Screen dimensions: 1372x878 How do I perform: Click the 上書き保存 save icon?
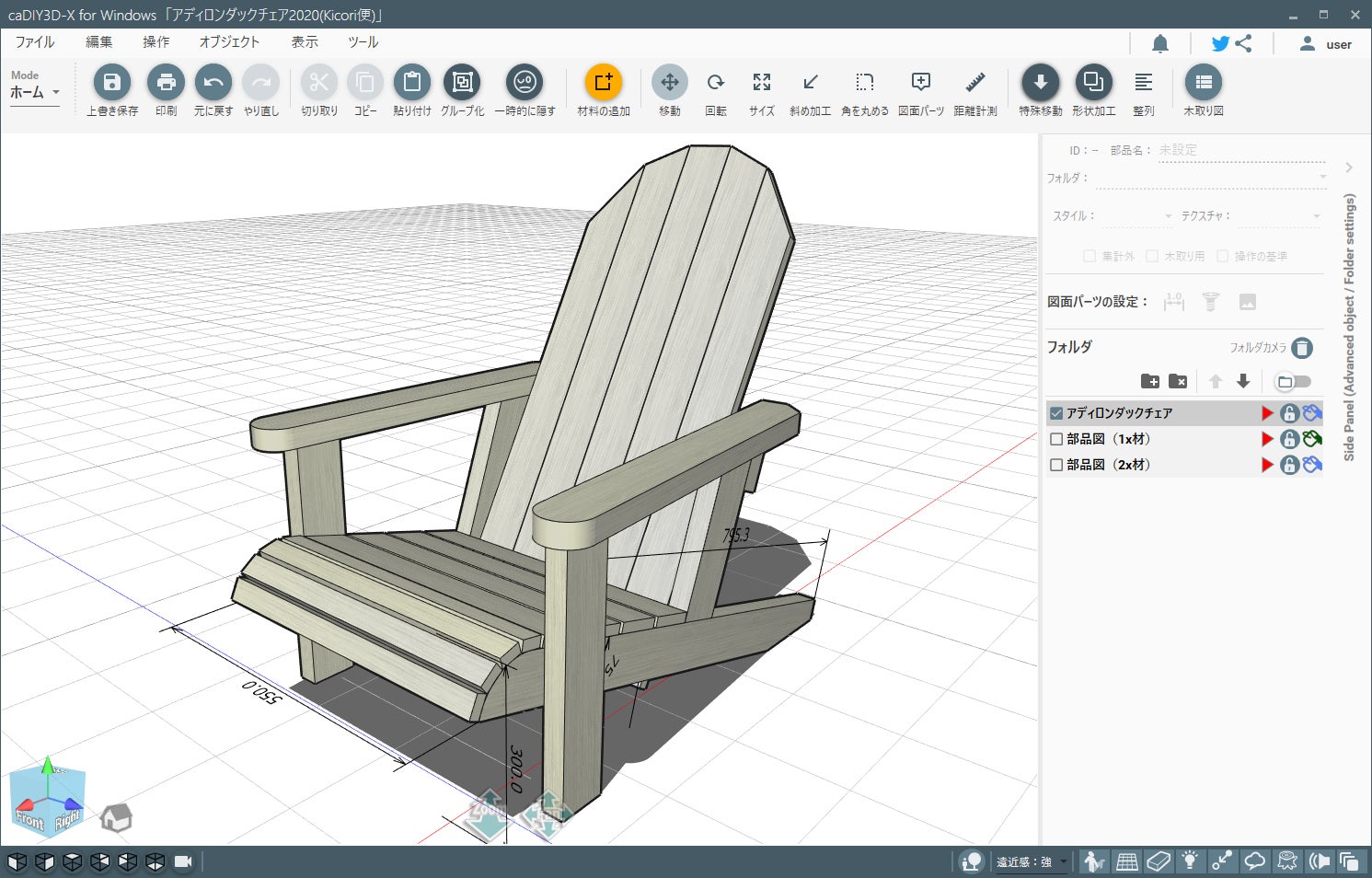[112, 83]
